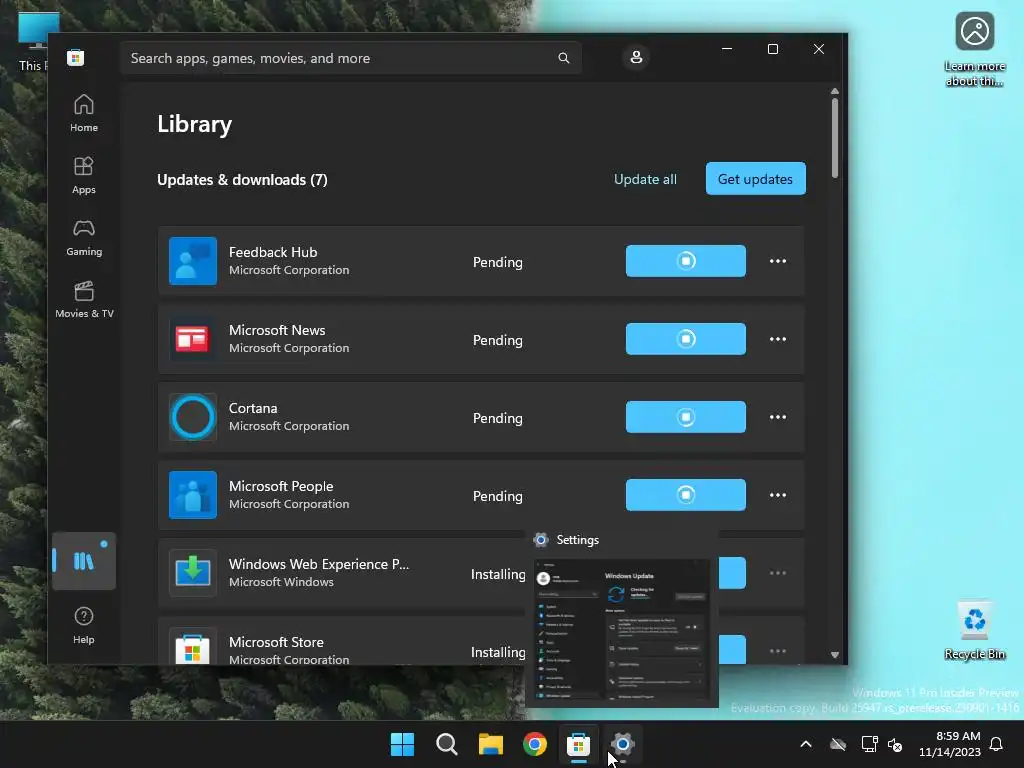Click Windows Web Experience P... name
Viewport: 1024px width, 768px height.
319,564
